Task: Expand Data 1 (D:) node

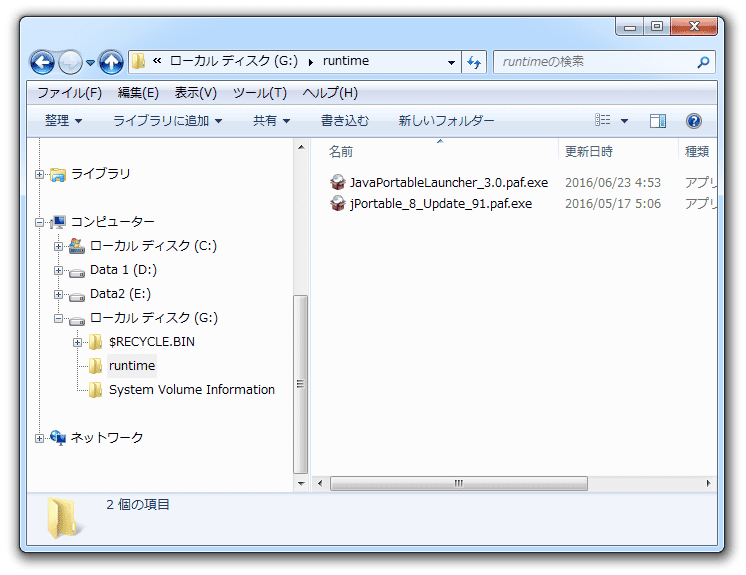Action: tap(59, 271)
